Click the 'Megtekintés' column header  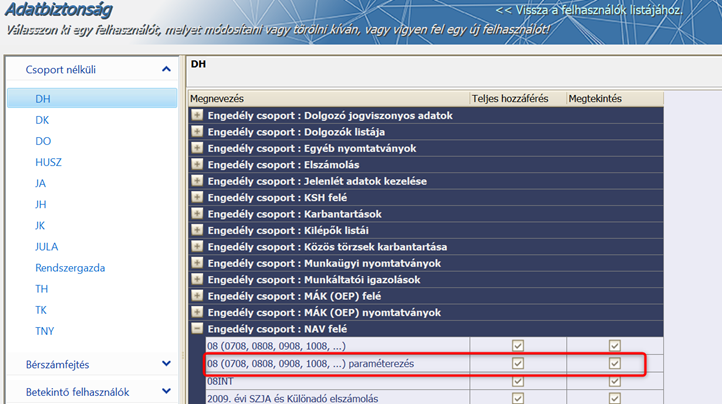(x=615, y=99)
